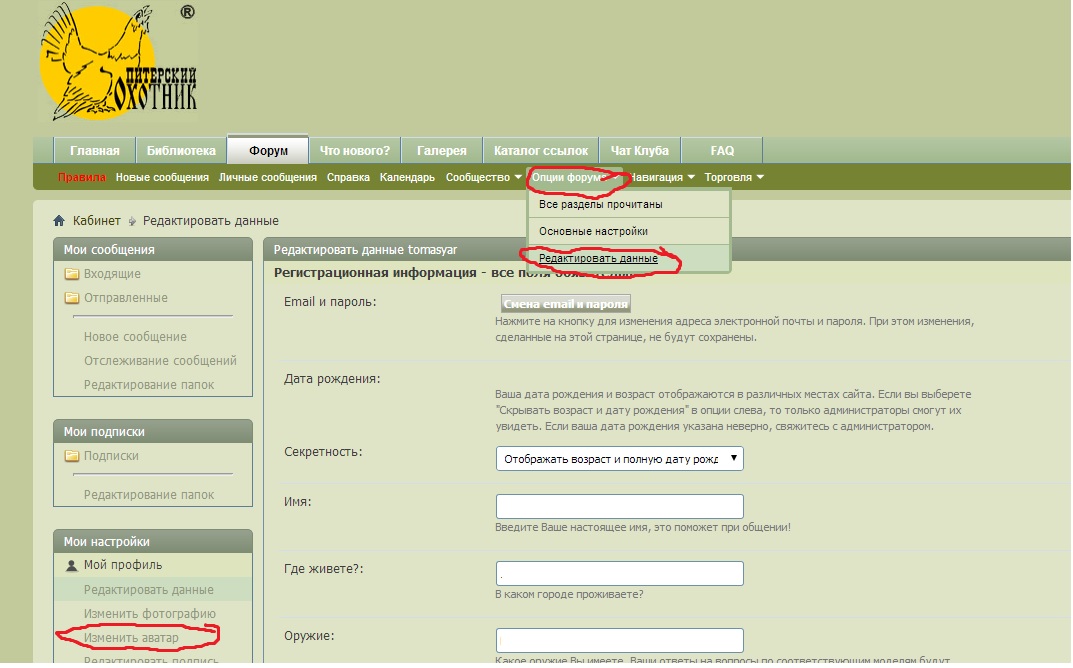This screenshot has height=668, width=1073.
Task: Select Основные настройки from the dropdown menu
Action: 593,231
